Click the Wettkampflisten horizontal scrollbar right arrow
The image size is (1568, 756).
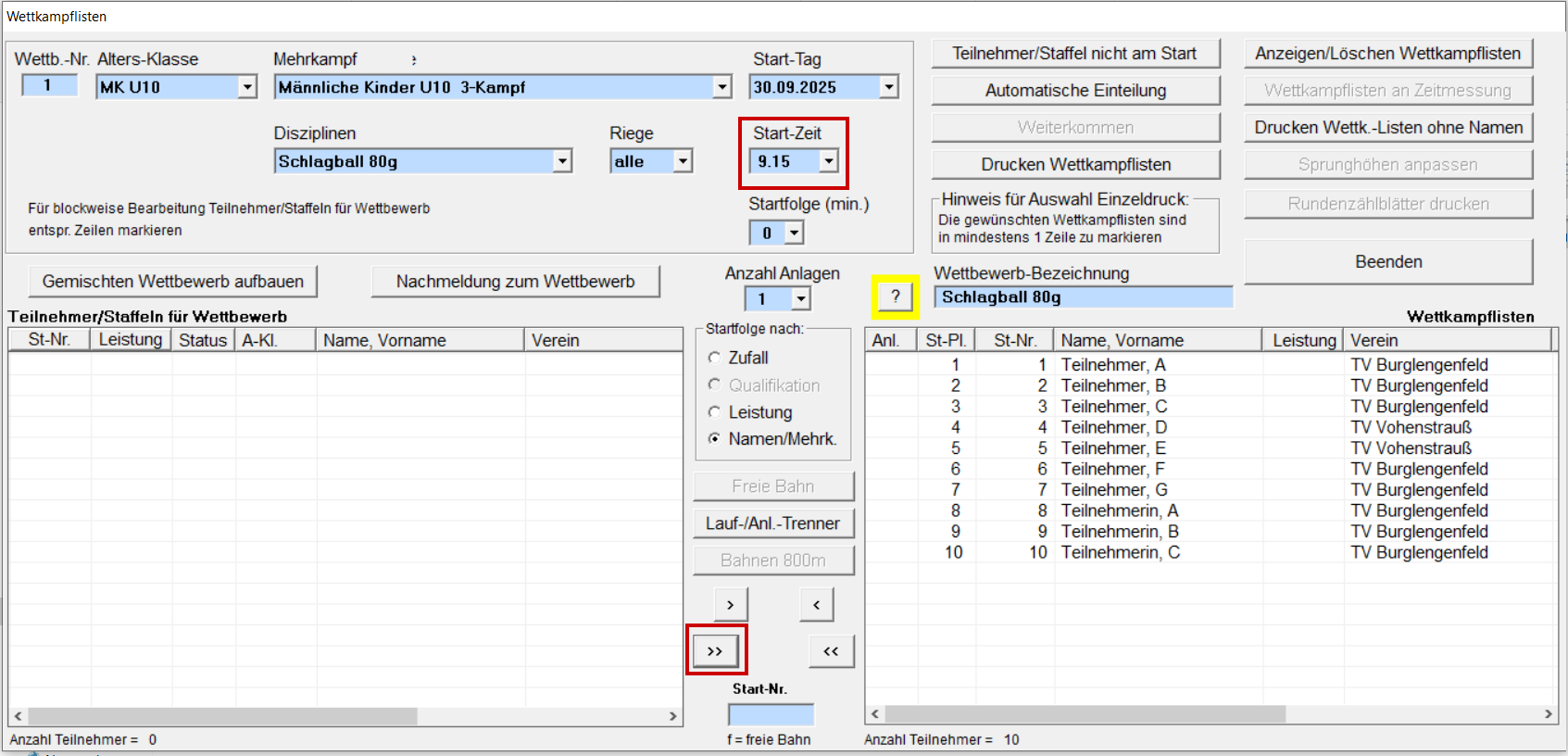tap(1548, 714)
